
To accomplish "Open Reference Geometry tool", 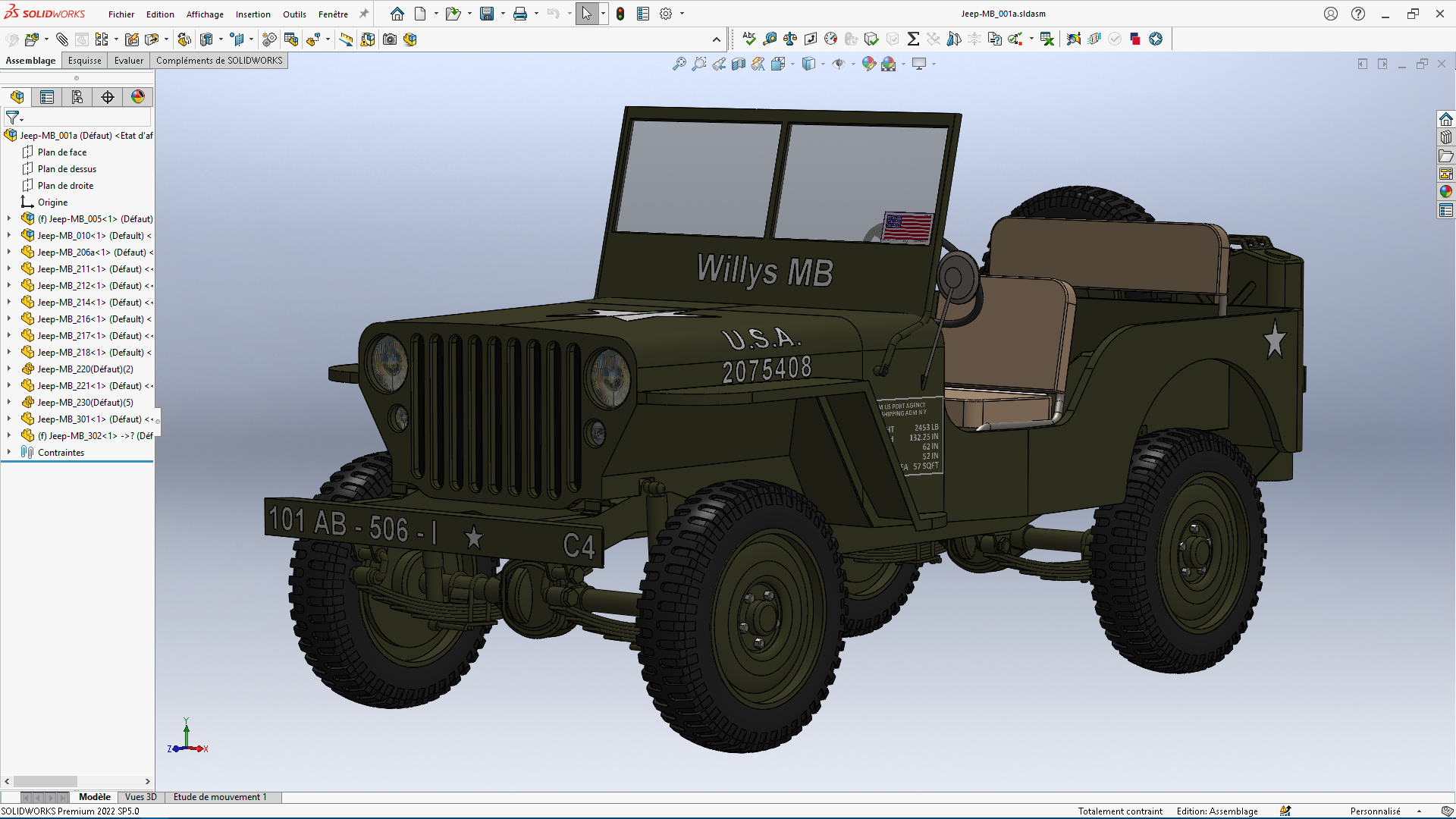I will tap(237, 39).
